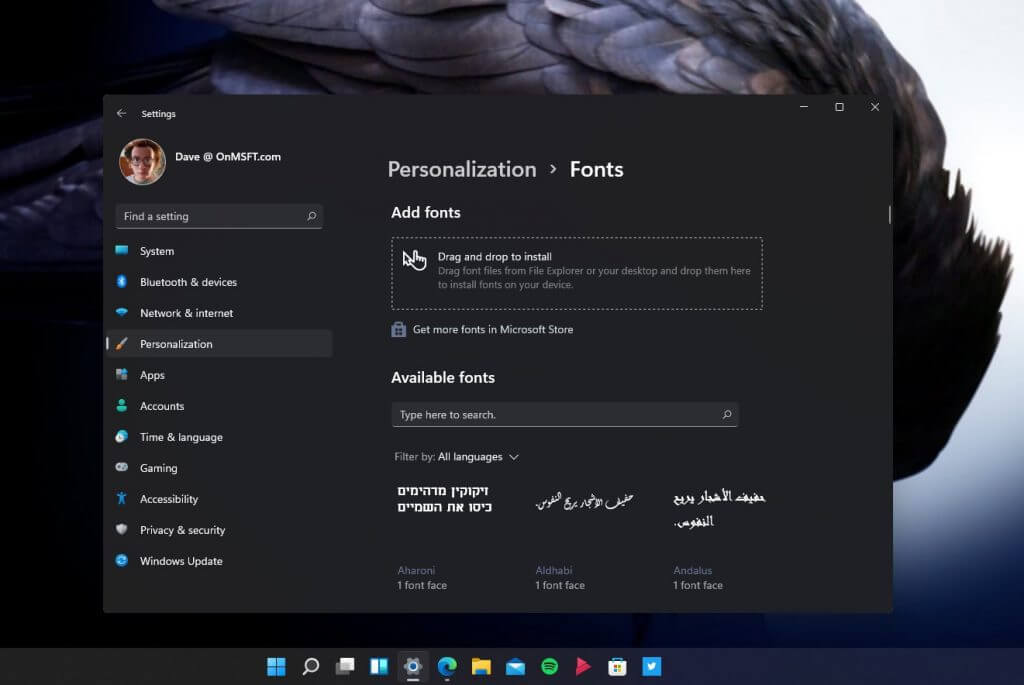
Task: Select Apps from the settings menu
Action: point(152,375)
